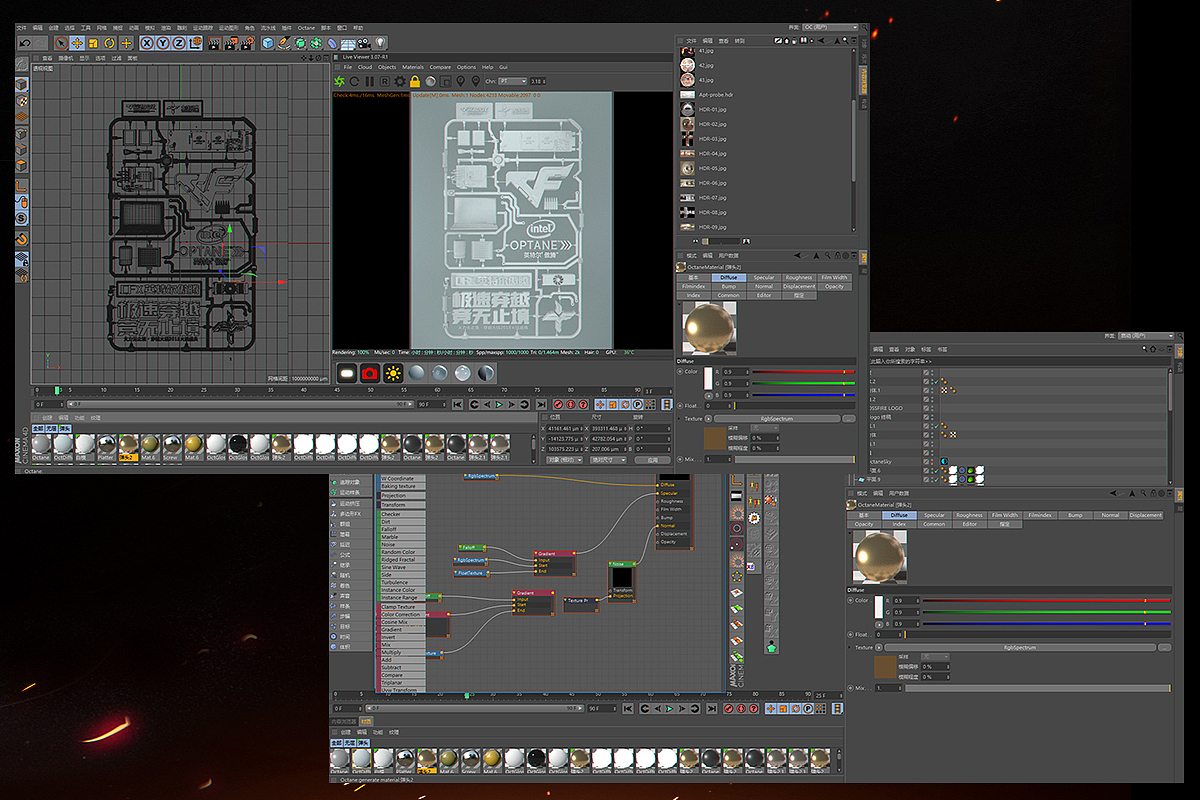Click the Undo arrow in main toolbar

tap(24, 43)
